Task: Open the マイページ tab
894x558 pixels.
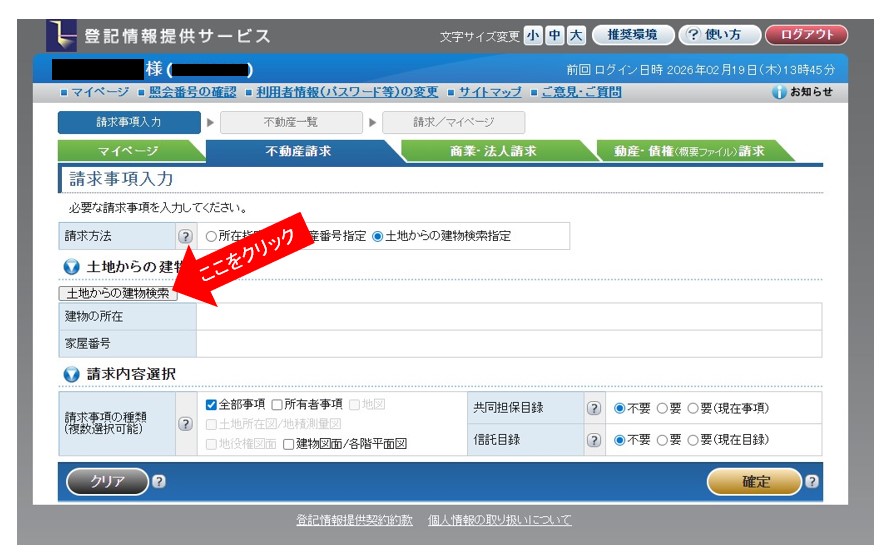Action: pos(129,151)
